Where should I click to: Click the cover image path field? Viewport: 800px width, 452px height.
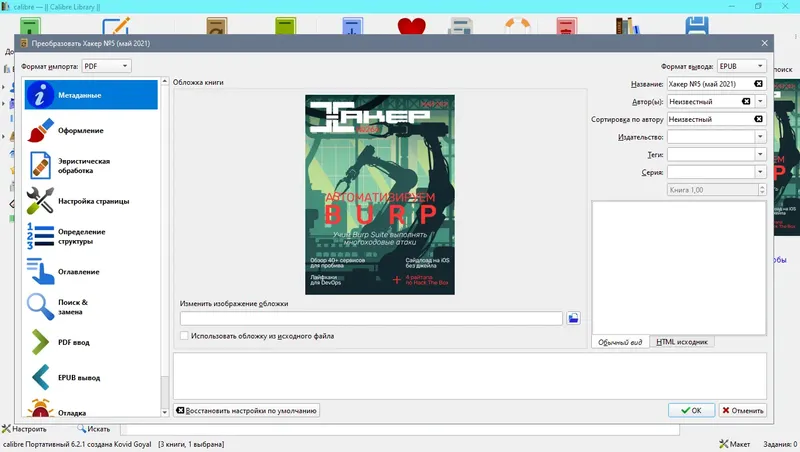pyautogui.click(x=371, y=318)
